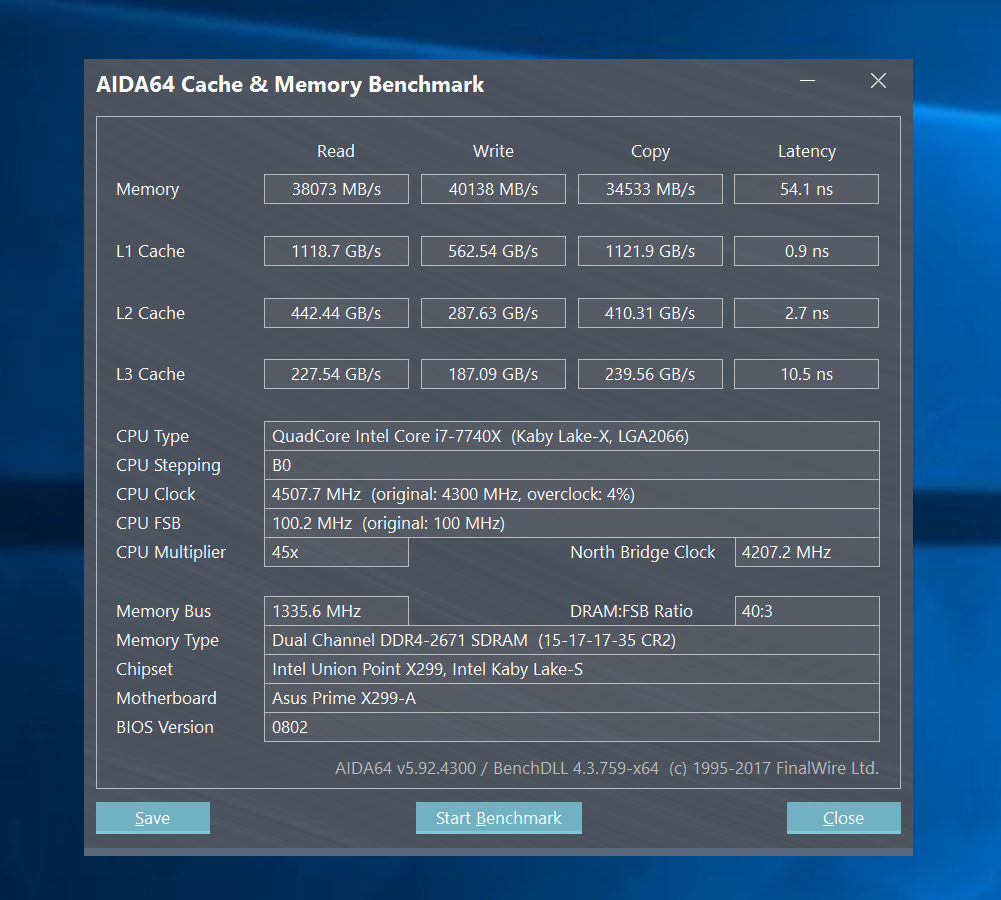
Task: Click the North Bridge Clock label
Action: (x=643, y=552)
